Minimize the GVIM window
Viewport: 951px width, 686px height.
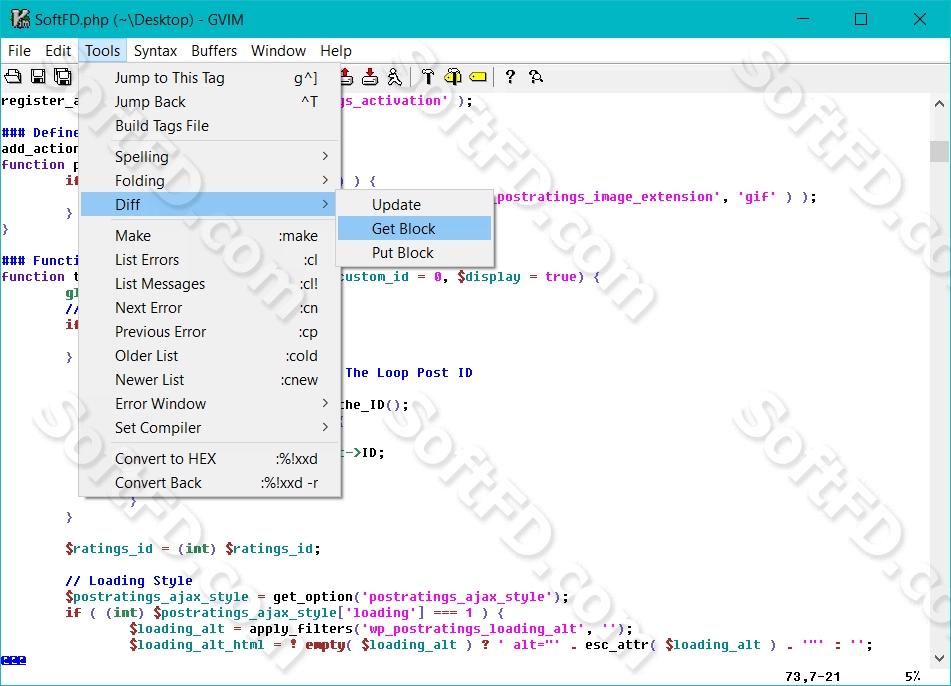(803, 19)
